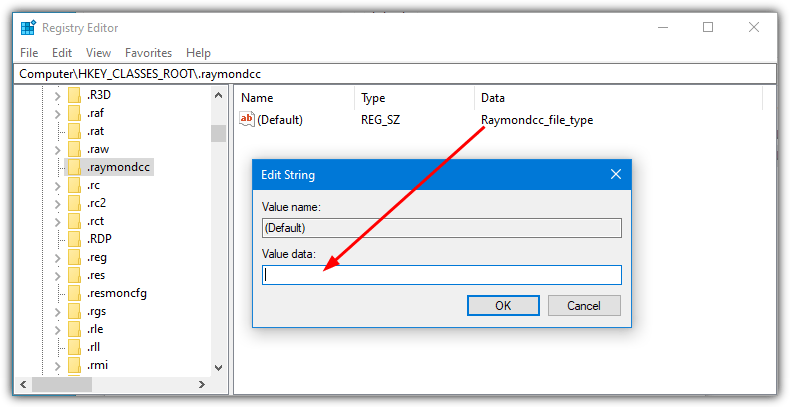The width and height of the screenshot is (790, 407).
Task: Cancel the Edit String dialog
Action: (584, 305)
